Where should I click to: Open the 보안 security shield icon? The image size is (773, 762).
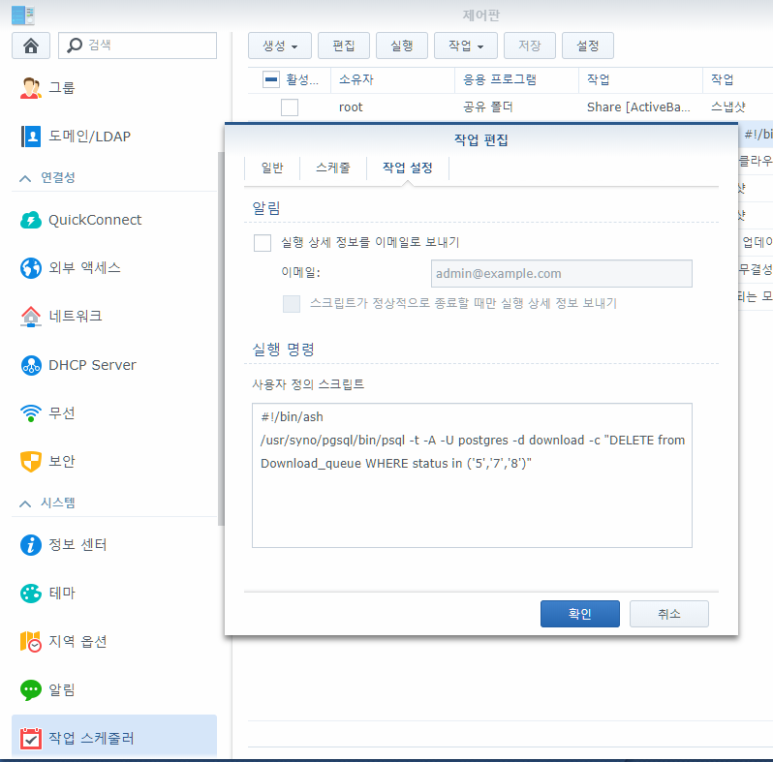coord(31,461)
